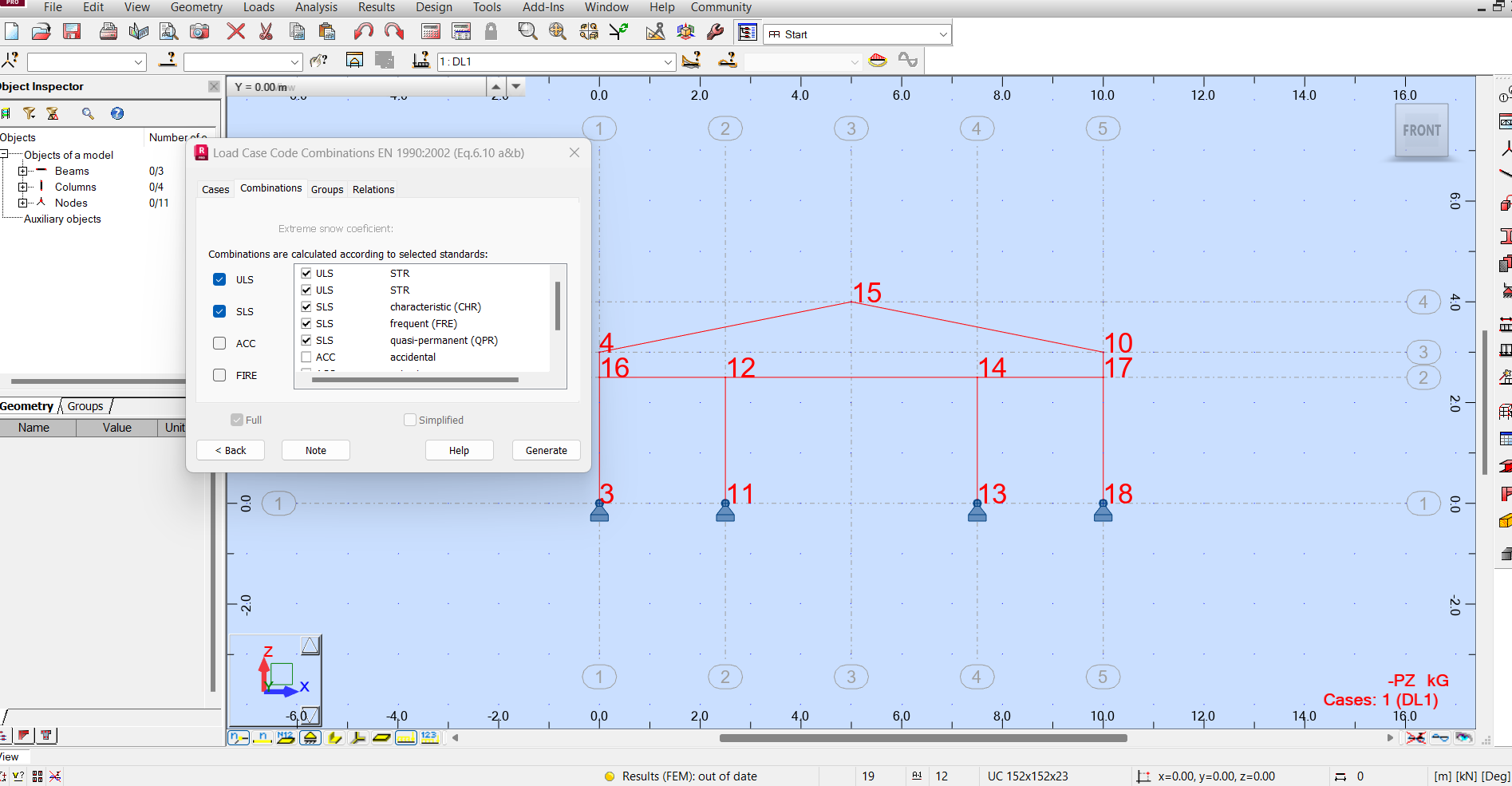Click the screen capture camera icon
1512x786 pixels.
[199, 32]
